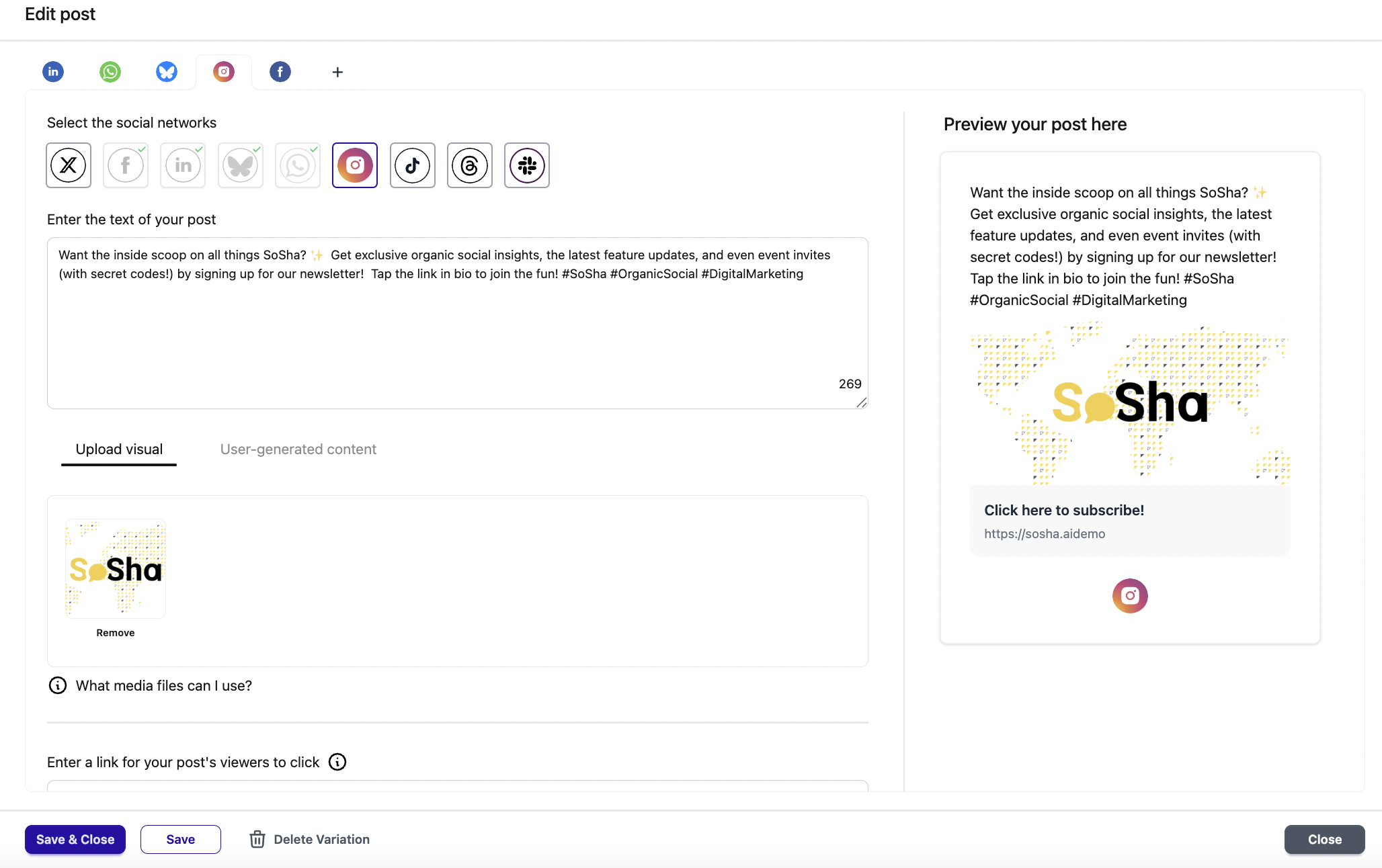Select the X (Twitter) network icon

69,165
